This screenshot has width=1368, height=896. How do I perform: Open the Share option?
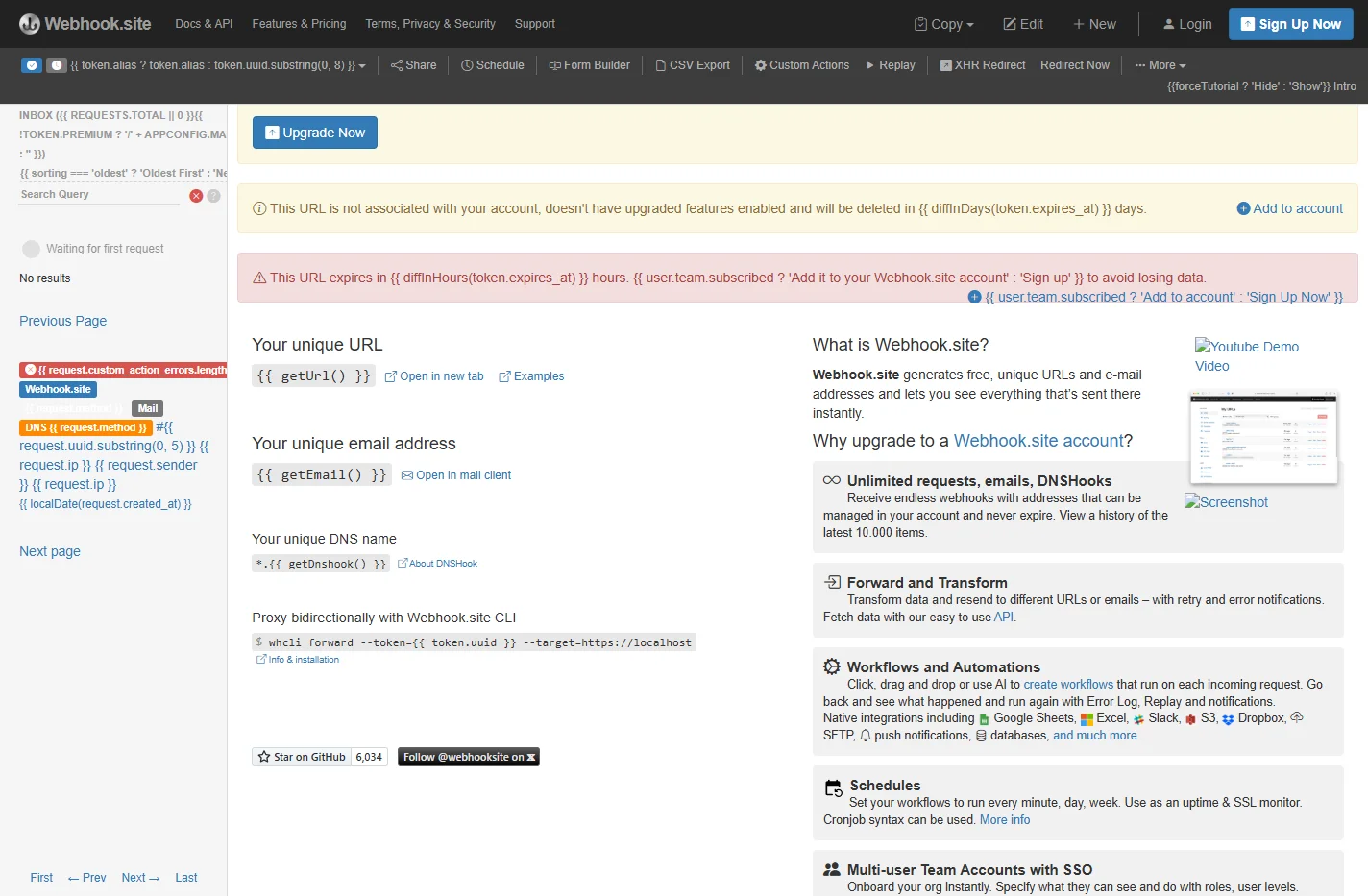point(413,65)
